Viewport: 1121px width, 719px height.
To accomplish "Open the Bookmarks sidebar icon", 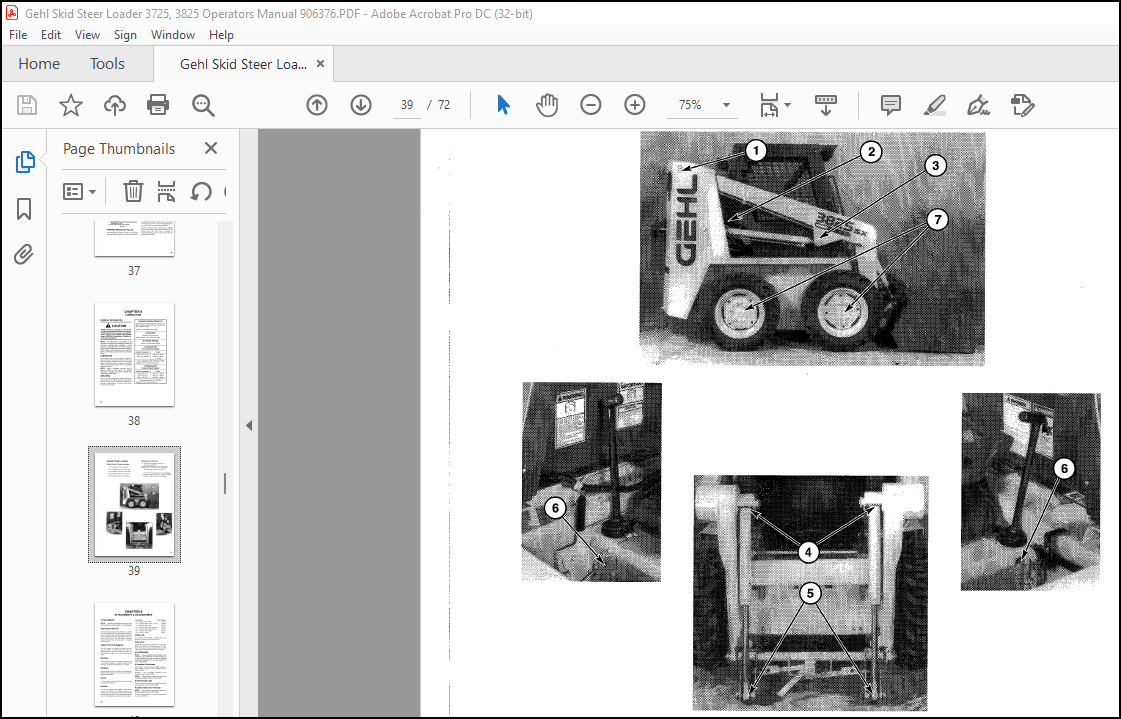I will [x=24, y=209].
